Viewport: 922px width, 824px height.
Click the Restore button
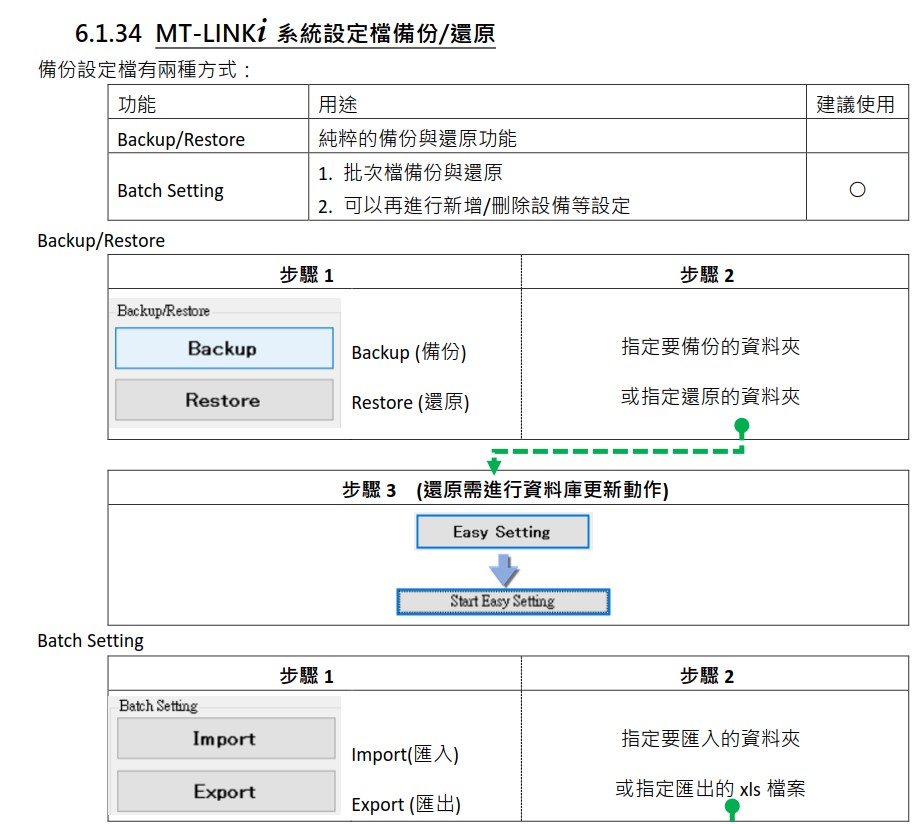[x=224, y=400]
